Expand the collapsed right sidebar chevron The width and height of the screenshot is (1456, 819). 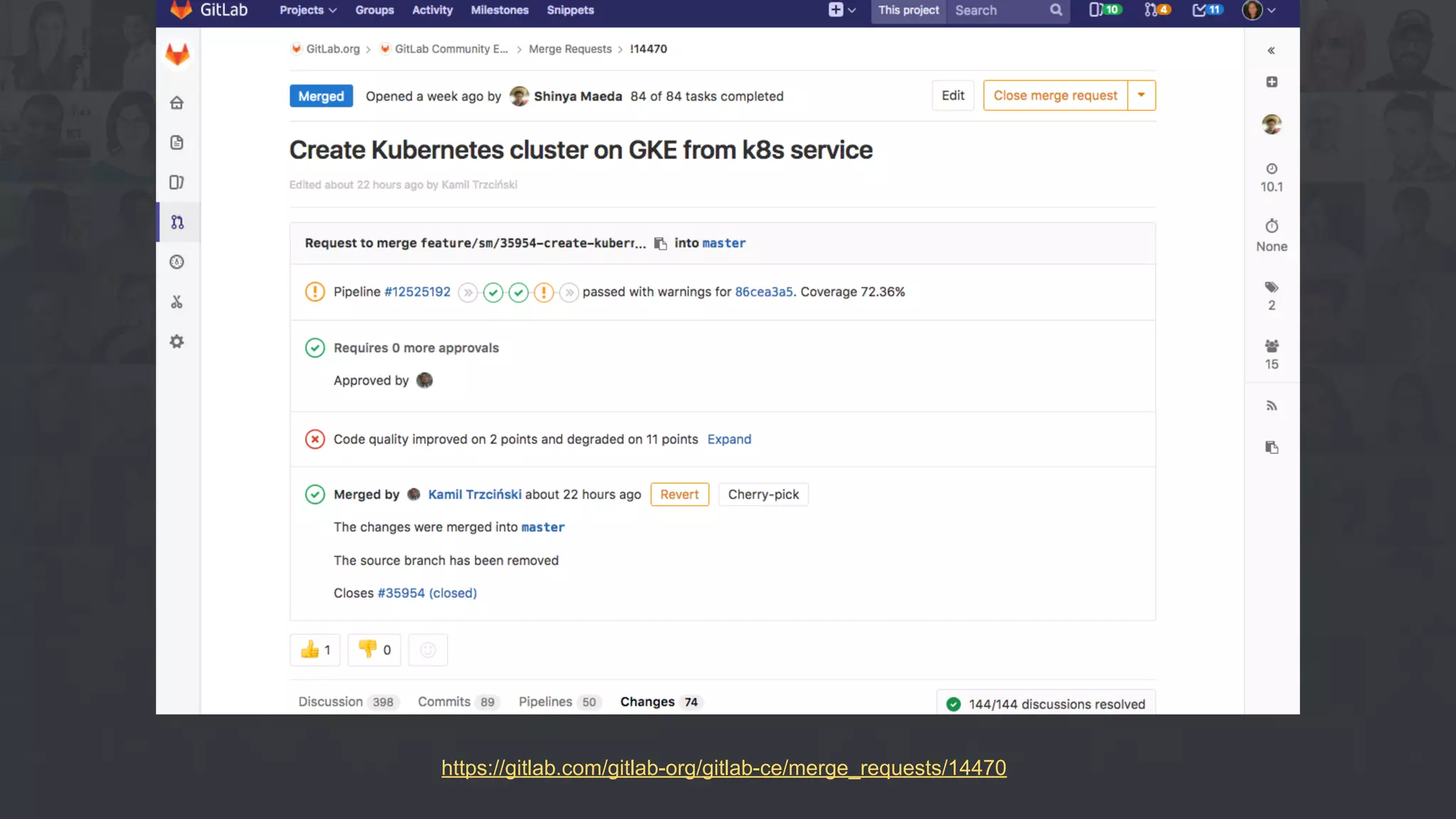[1271, 50]
